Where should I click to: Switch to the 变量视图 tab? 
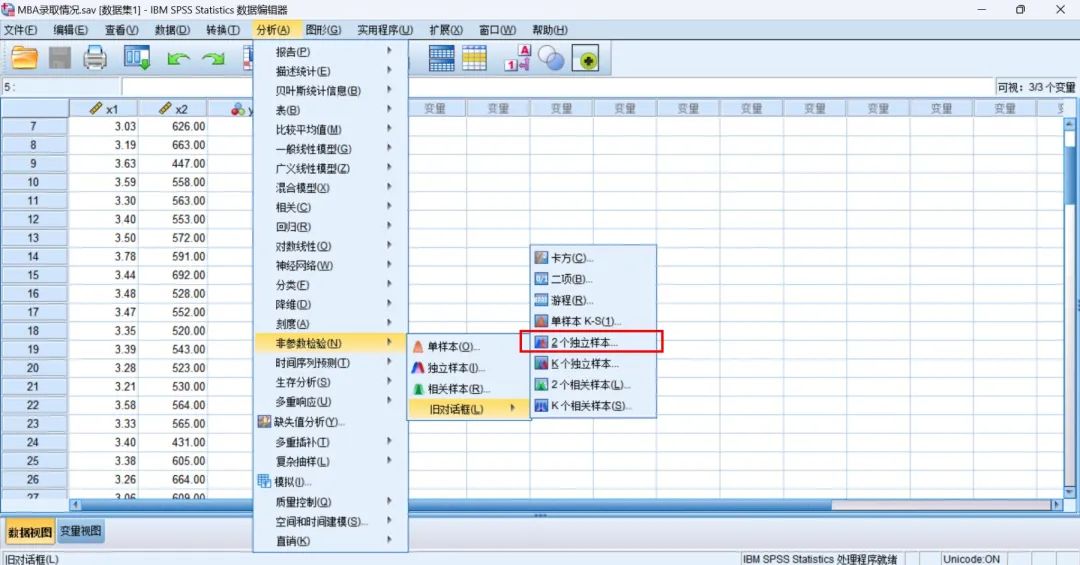point(81,531)
